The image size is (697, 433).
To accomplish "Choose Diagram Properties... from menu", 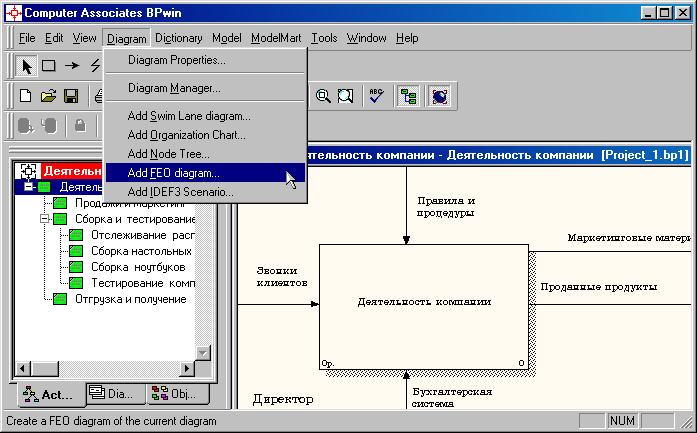I will tap(205, 60).
